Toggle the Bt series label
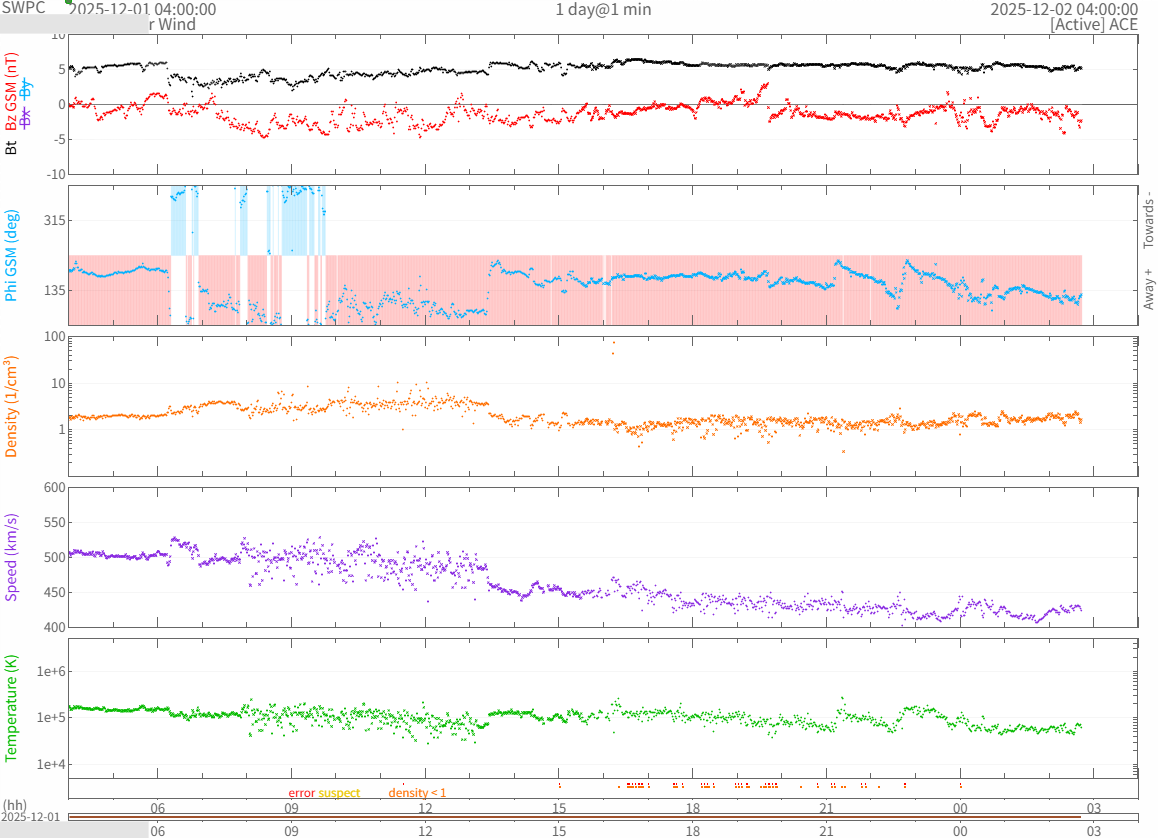Screen dimensions: 1158x838 (12, 147)
